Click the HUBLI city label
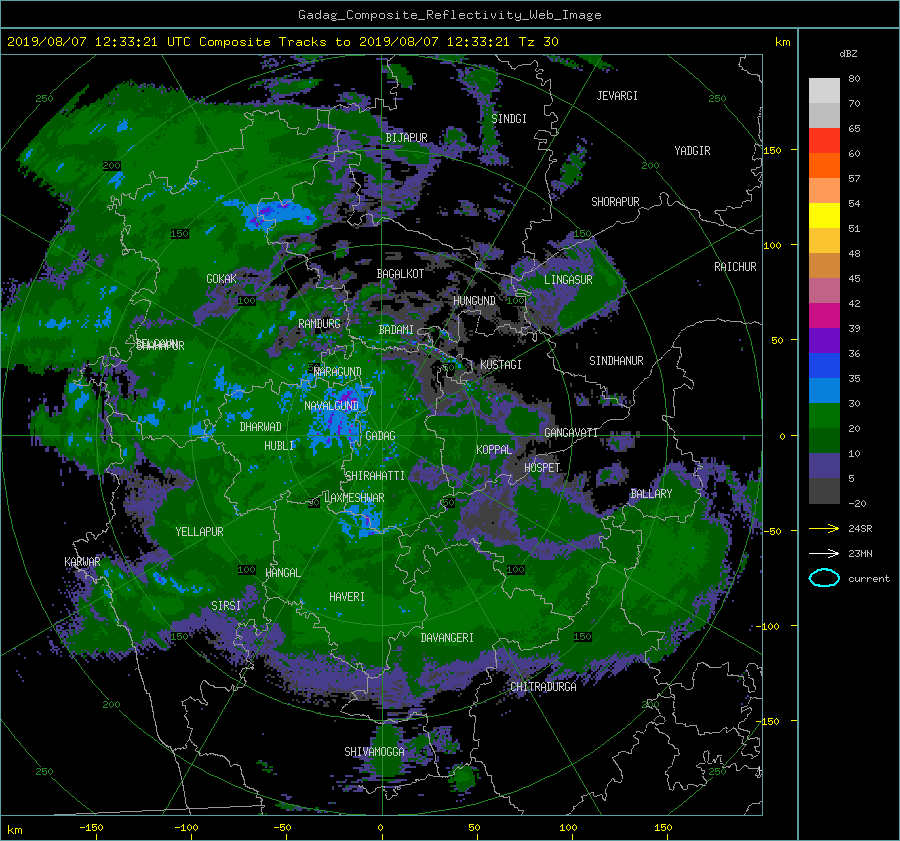This screenshot has height=841, width=900. click(x=279, y=445)
